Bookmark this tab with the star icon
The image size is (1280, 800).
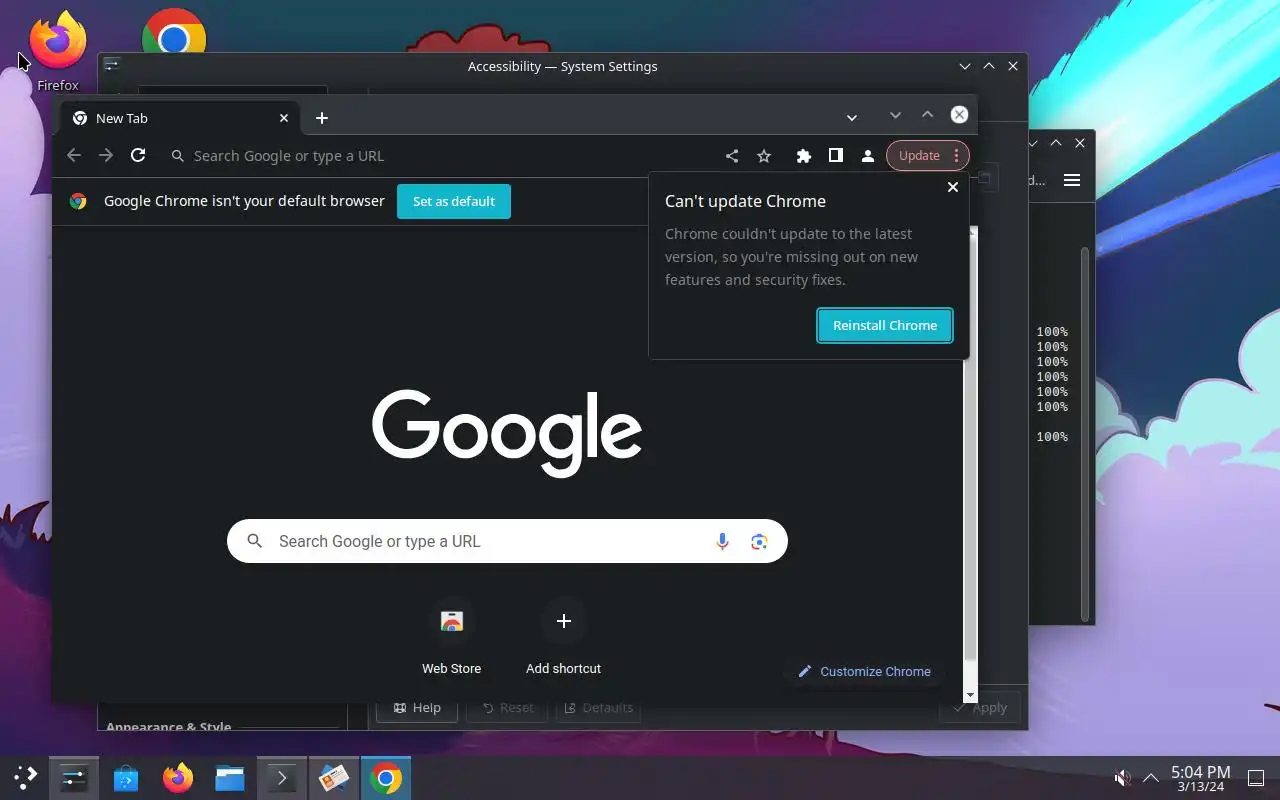(764, 156)
